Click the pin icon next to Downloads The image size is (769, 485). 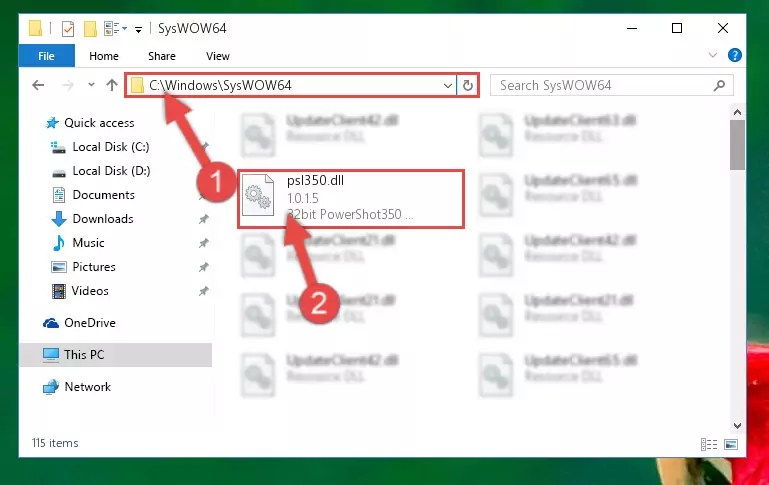(204, 219)
